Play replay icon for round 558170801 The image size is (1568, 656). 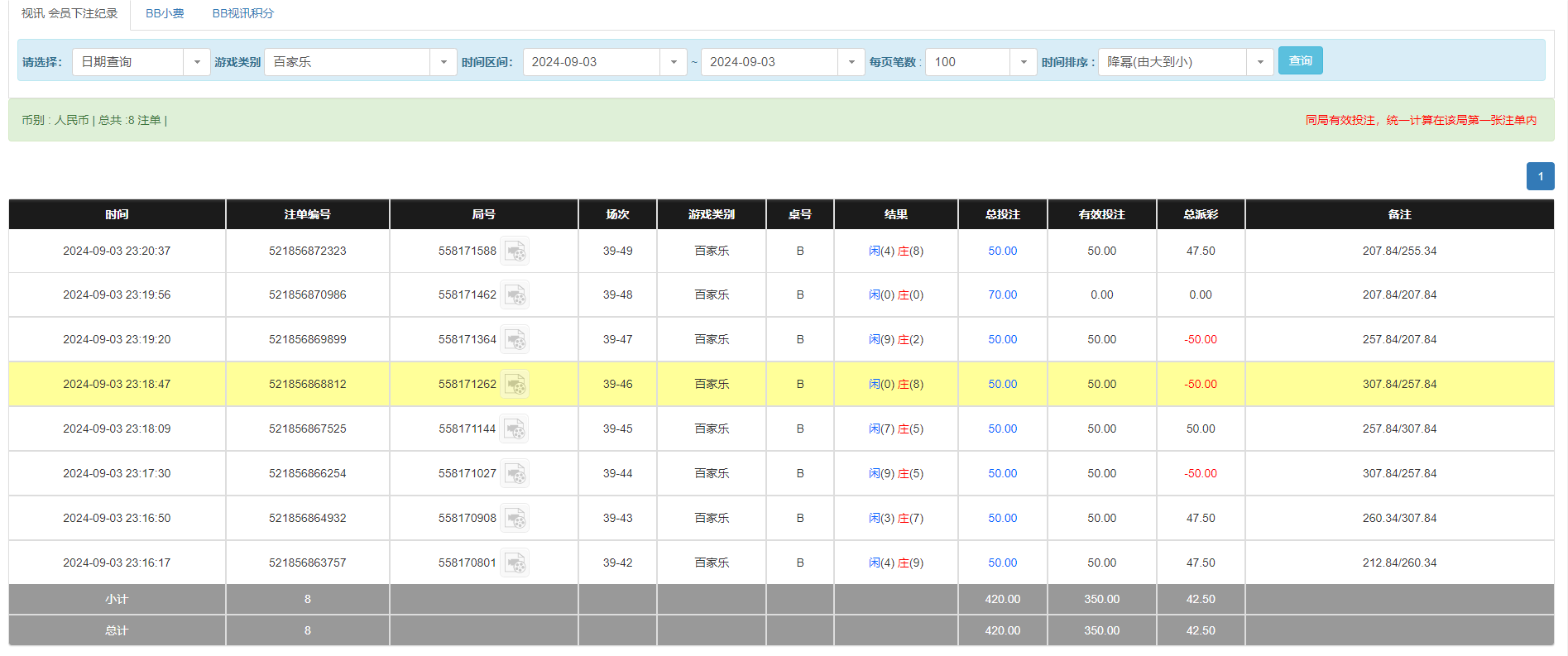click(515, 563)
